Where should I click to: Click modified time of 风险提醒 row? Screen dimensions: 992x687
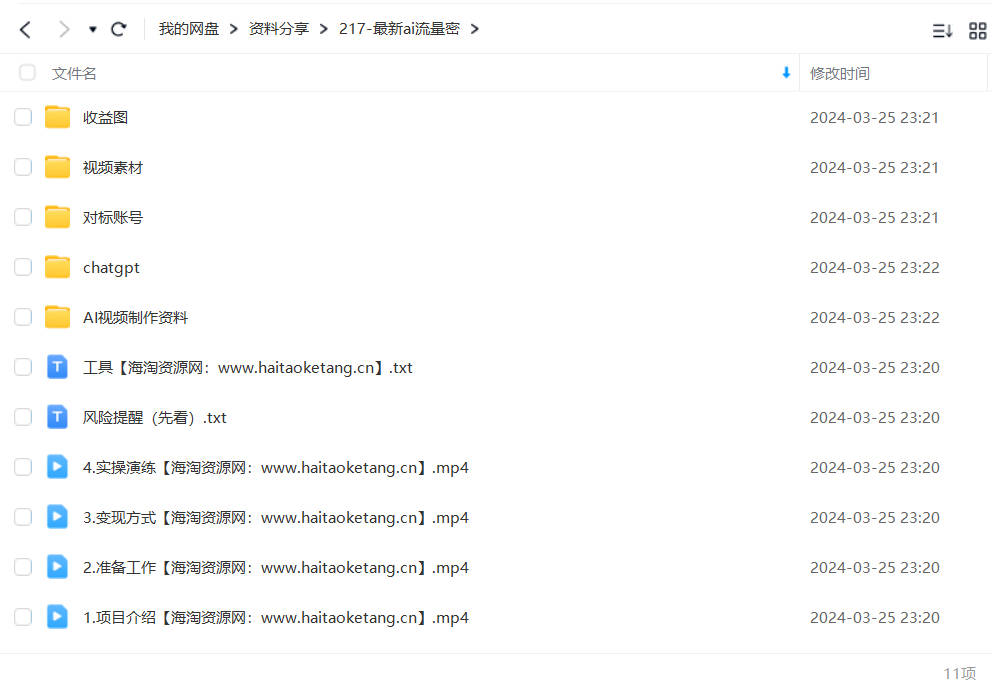[874, 418]
